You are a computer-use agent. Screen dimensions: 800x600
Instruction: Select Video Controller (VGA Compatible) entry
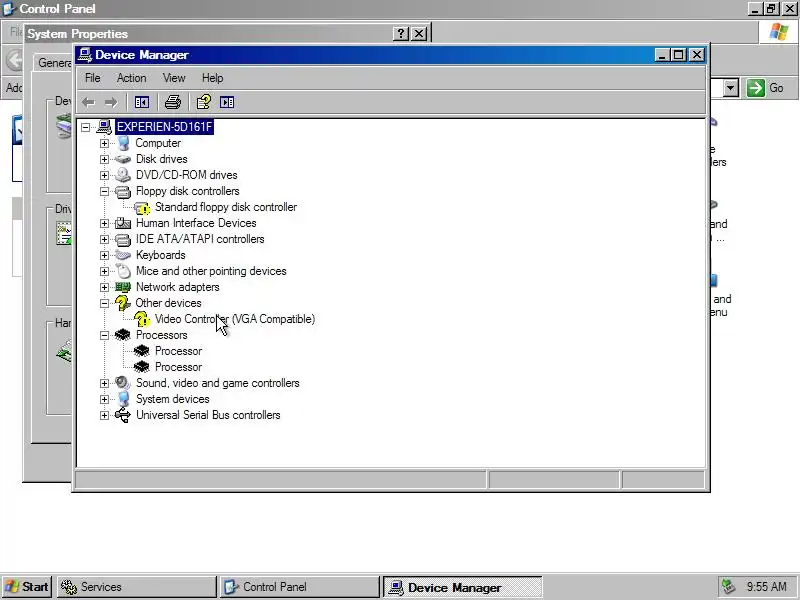click(235, 319)
